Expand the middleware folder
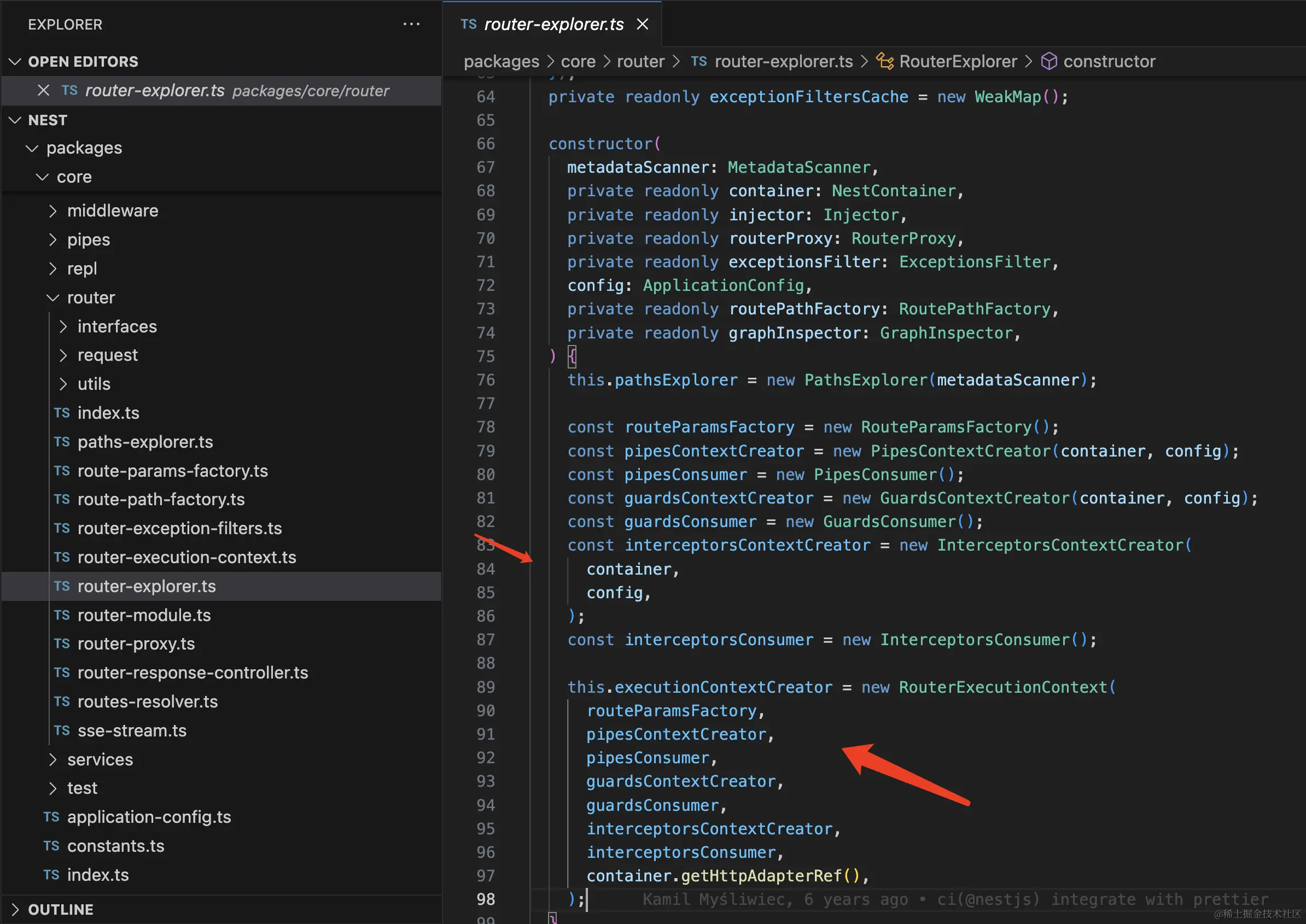This screenshot has width=1306, height=924. click(x=53, y=211)
